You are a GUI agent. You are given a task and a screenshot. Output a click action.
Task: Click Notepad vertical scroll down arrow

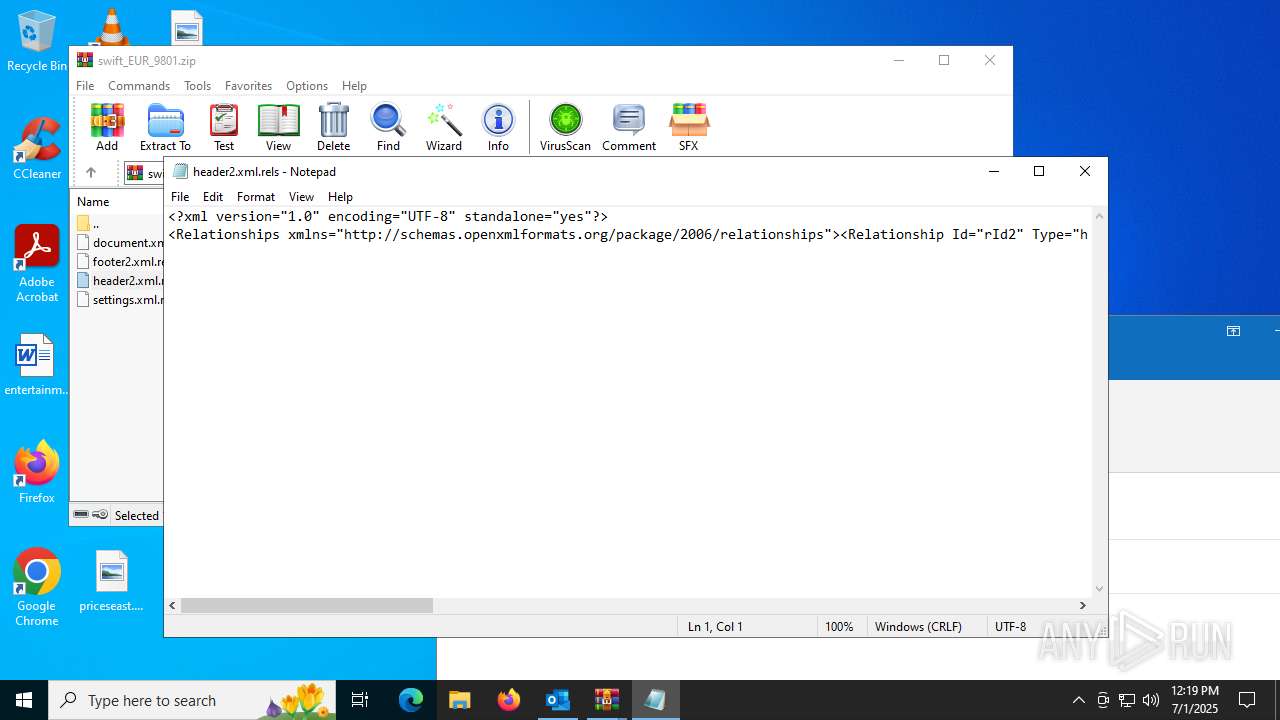pyautogui.click(x=1099, y=589)
